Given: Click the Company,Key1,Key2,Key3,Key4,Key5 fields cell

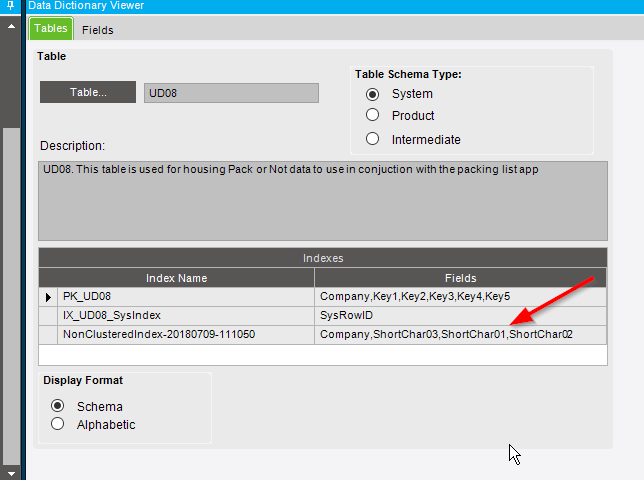Looking at the screenshot, I should (x=460, y=296).
